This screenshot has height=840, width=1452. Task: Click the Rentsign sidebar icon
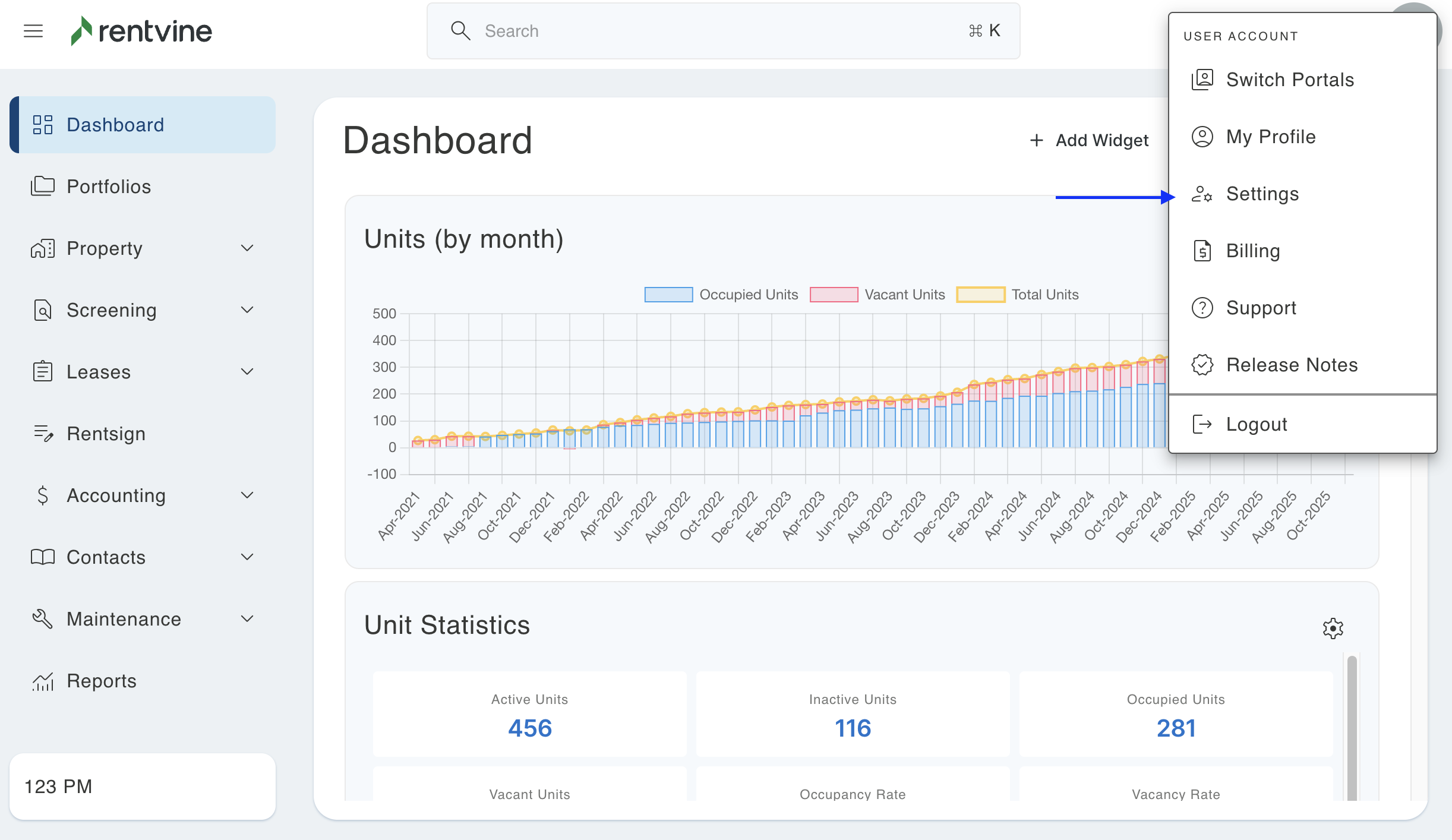click(43, 434)
